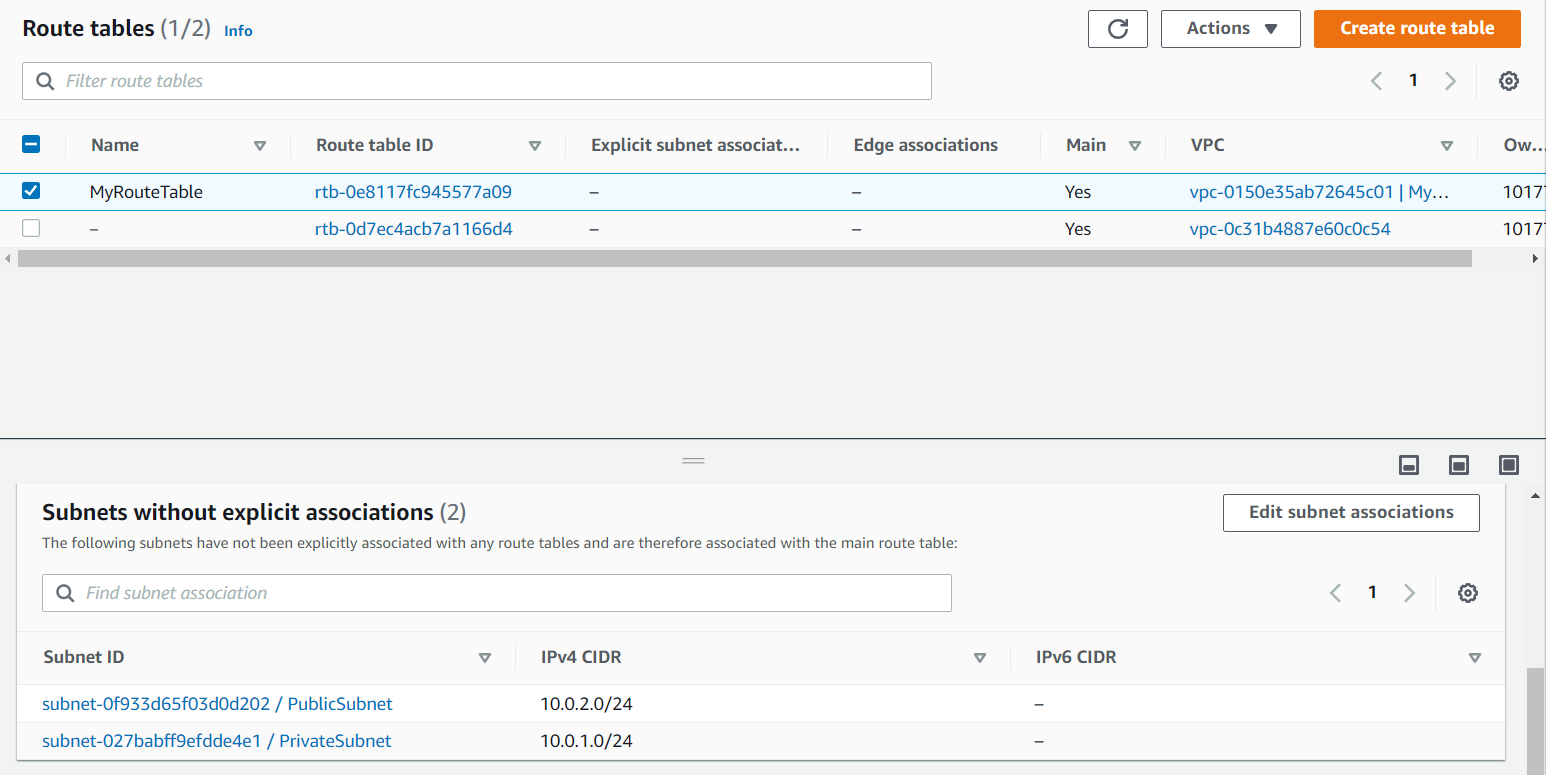Sort by the VPC column header

(x=1446, y=146)
